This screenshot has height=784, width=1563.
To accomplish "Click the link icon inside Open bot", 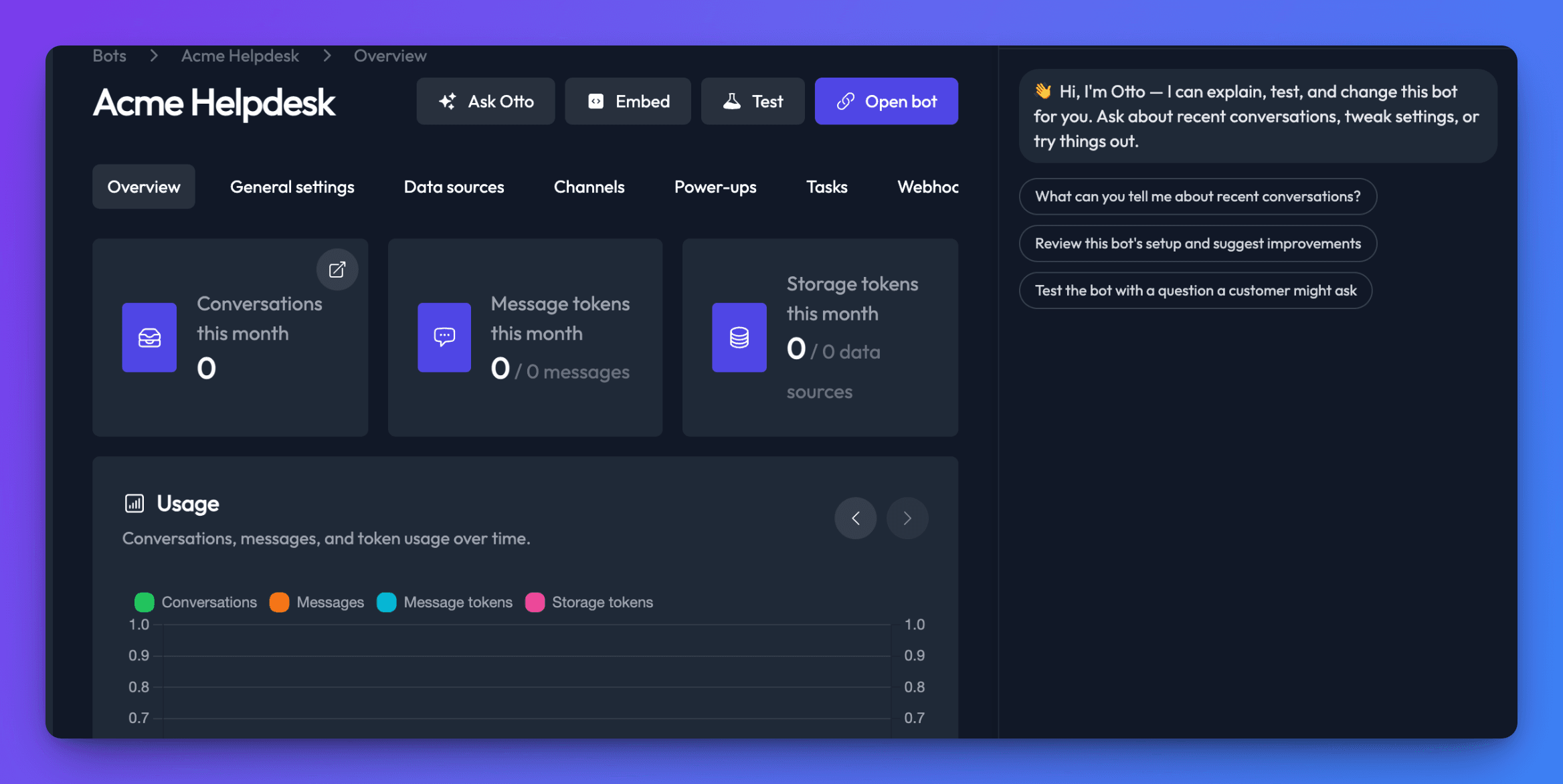I will (x=846, y=101).
